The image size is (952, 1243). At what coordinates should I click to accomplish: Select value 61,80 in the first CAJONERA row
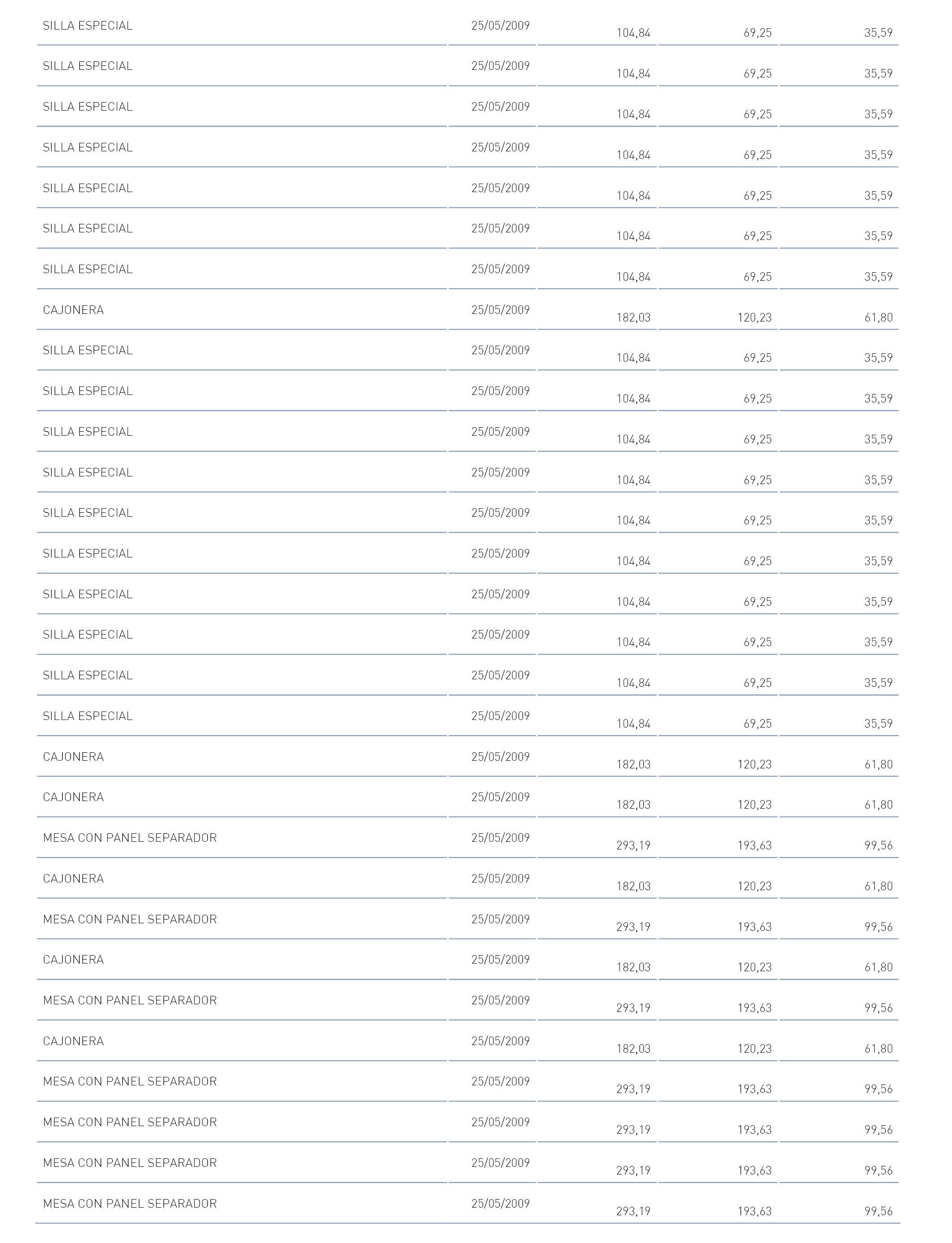(878, 318)
